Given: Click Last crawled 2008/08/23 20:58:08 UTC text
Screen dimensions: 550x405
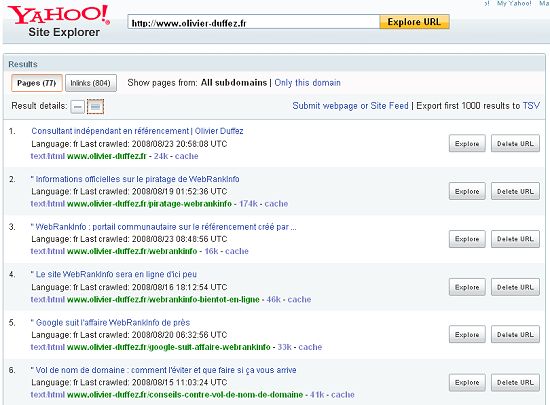Looking at the screenshot, I should click(x=154, y=144).
